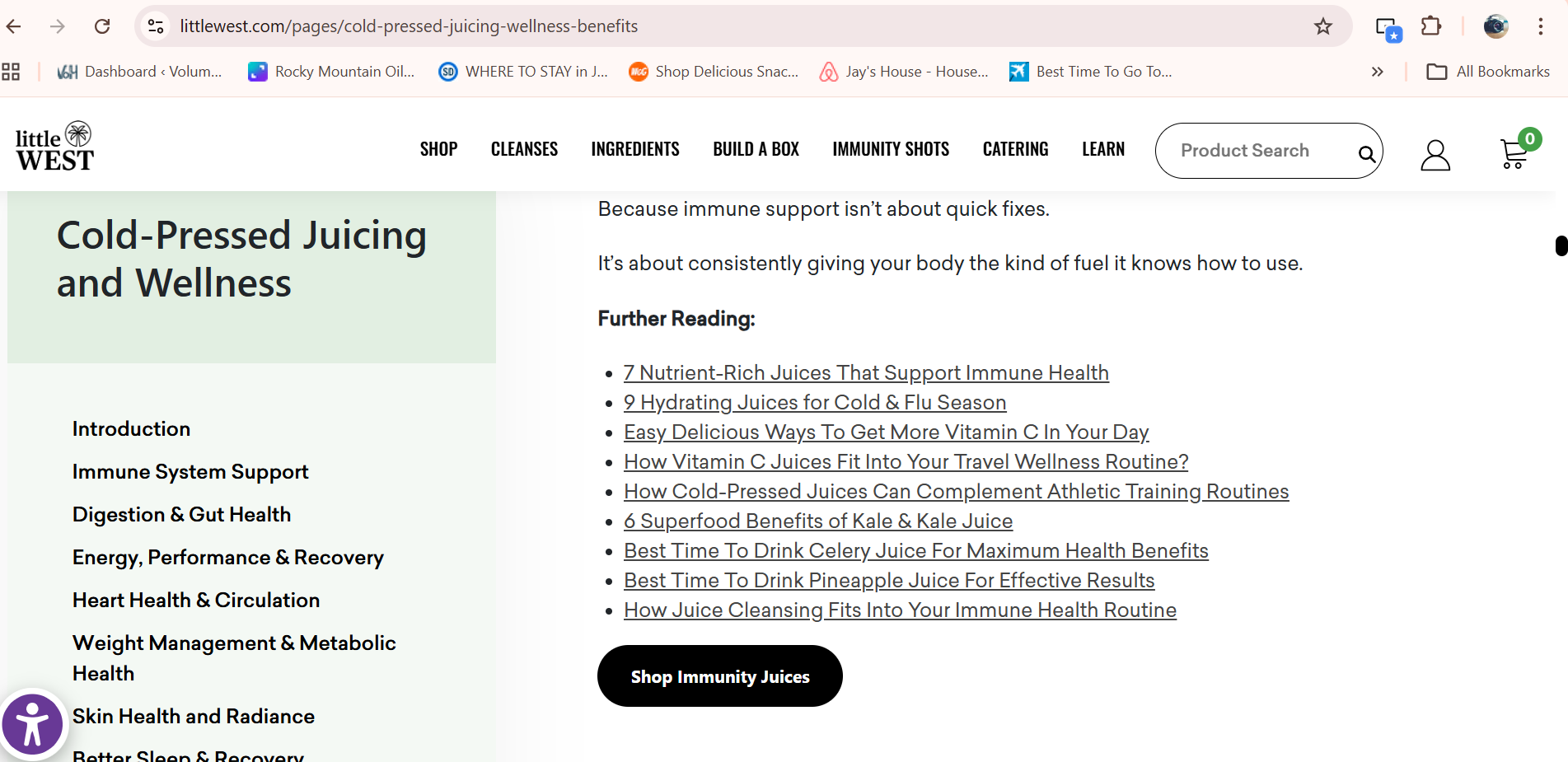The image size is (1568, 762).
Task: Click the search magnifier icon
Action: click(x=1366, y=153)
